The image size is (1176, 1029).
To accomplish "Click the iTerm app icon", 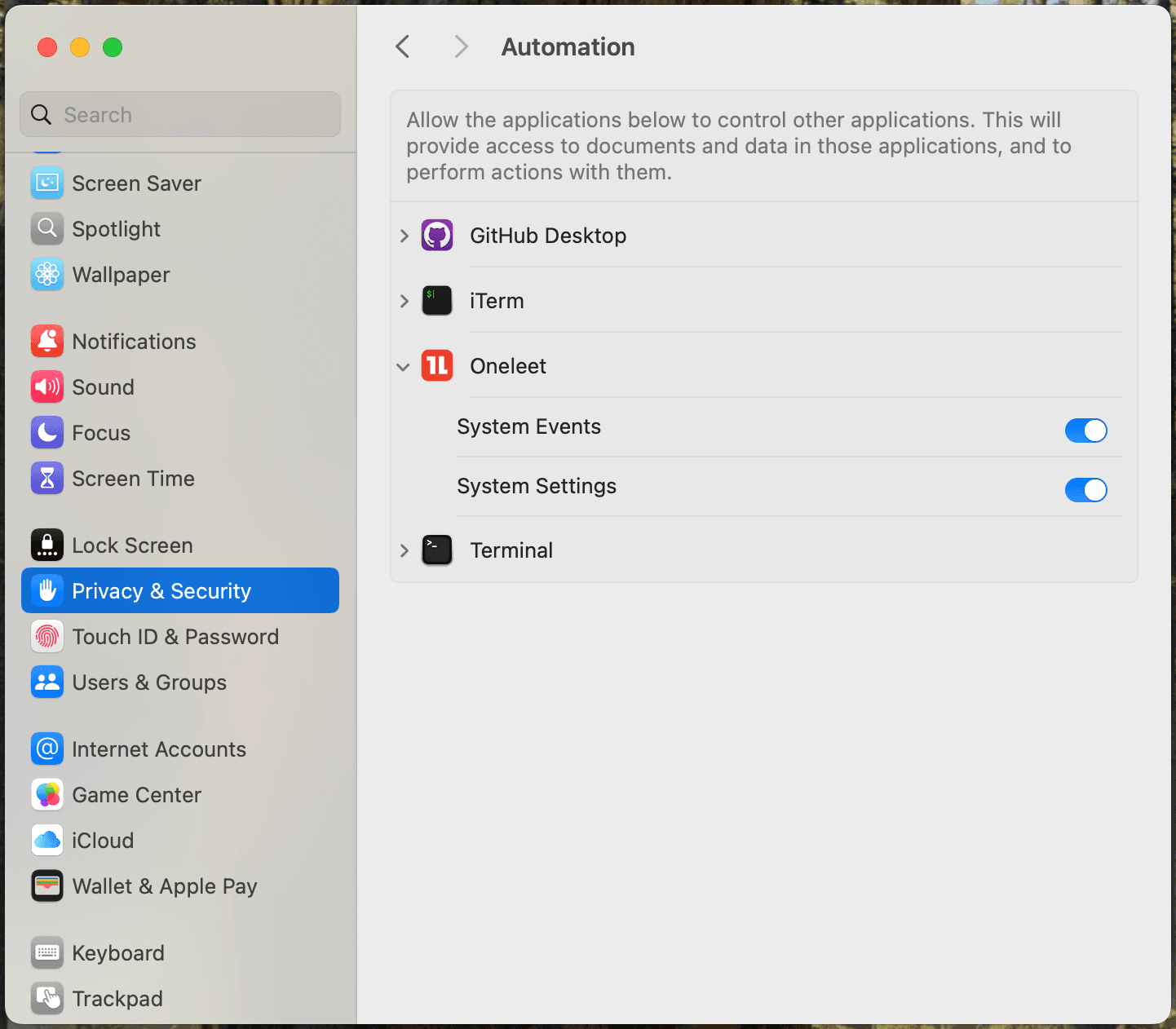I will pos(437,300).
